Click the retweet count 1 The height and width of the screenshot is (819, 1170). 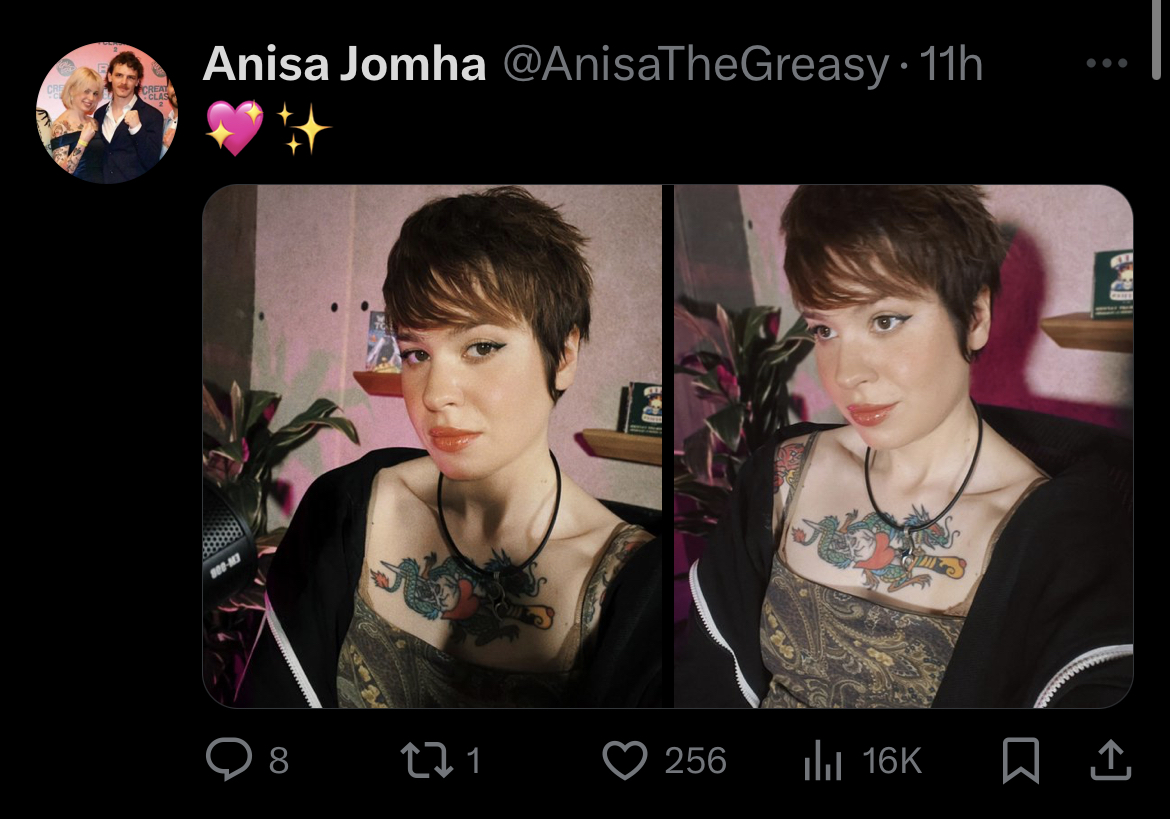click(x=473, y=761)
